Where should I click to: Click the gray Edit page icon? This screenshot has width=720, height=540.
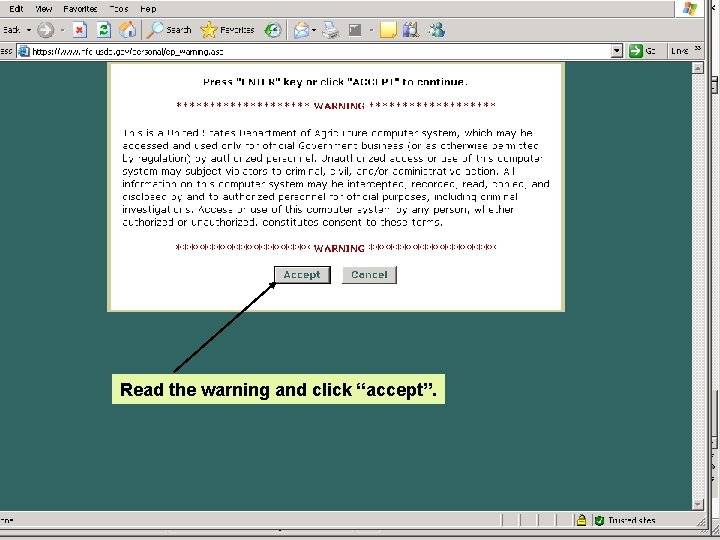tap(355, 30)
